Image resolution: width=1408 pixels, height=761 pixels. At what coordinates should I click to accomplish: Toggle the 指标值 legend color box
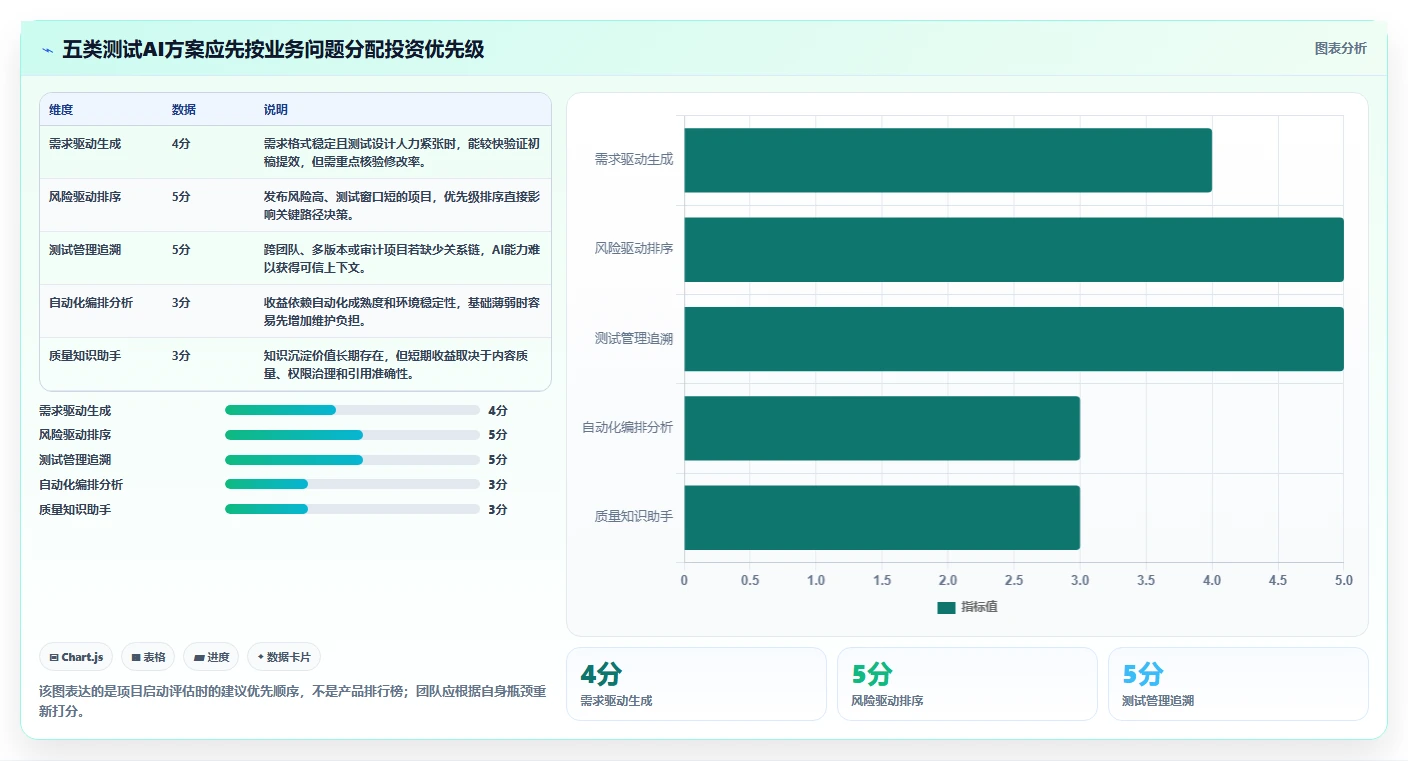tap(946, 607)
